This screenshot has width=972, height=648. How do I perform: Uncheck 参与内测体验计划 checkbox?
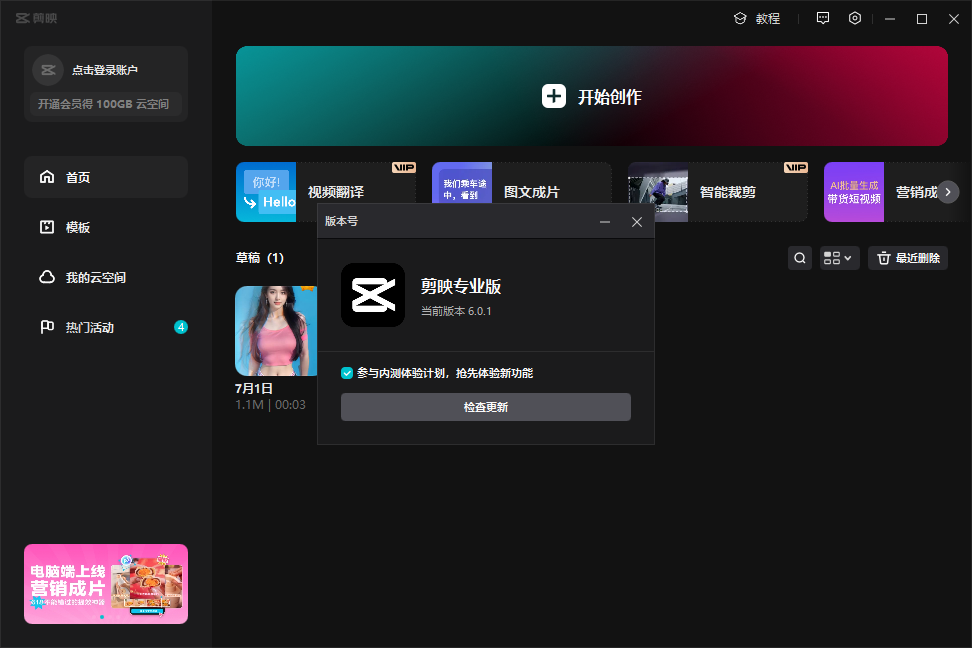[x=347, y=373]
